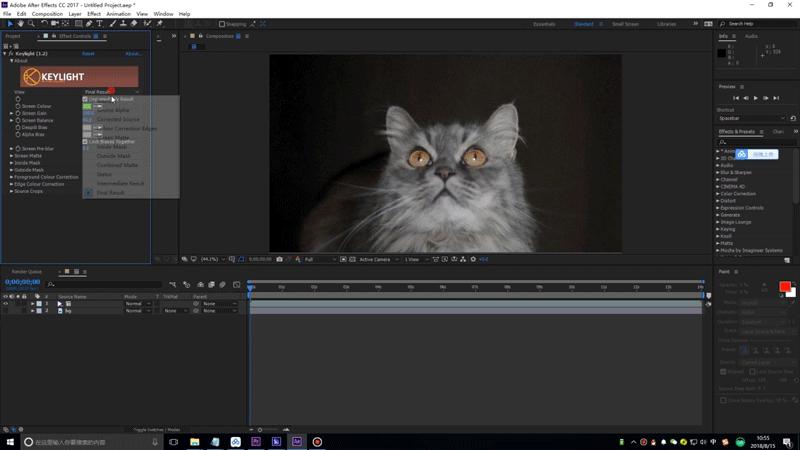The image size is (800, 450).
Task: Open the Composition menu
Action: point(47,14)
